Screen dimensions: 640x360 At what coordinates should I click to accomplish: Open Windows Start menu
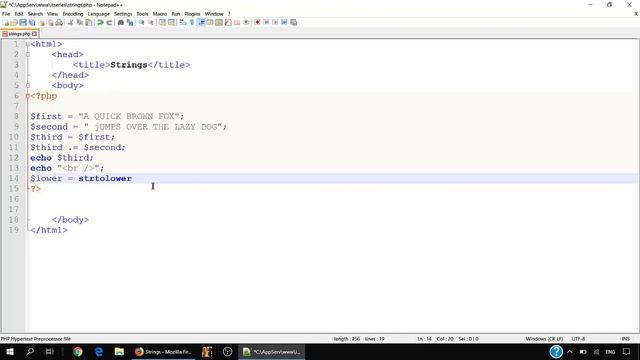pyautogui.click(x=9, y=351)
